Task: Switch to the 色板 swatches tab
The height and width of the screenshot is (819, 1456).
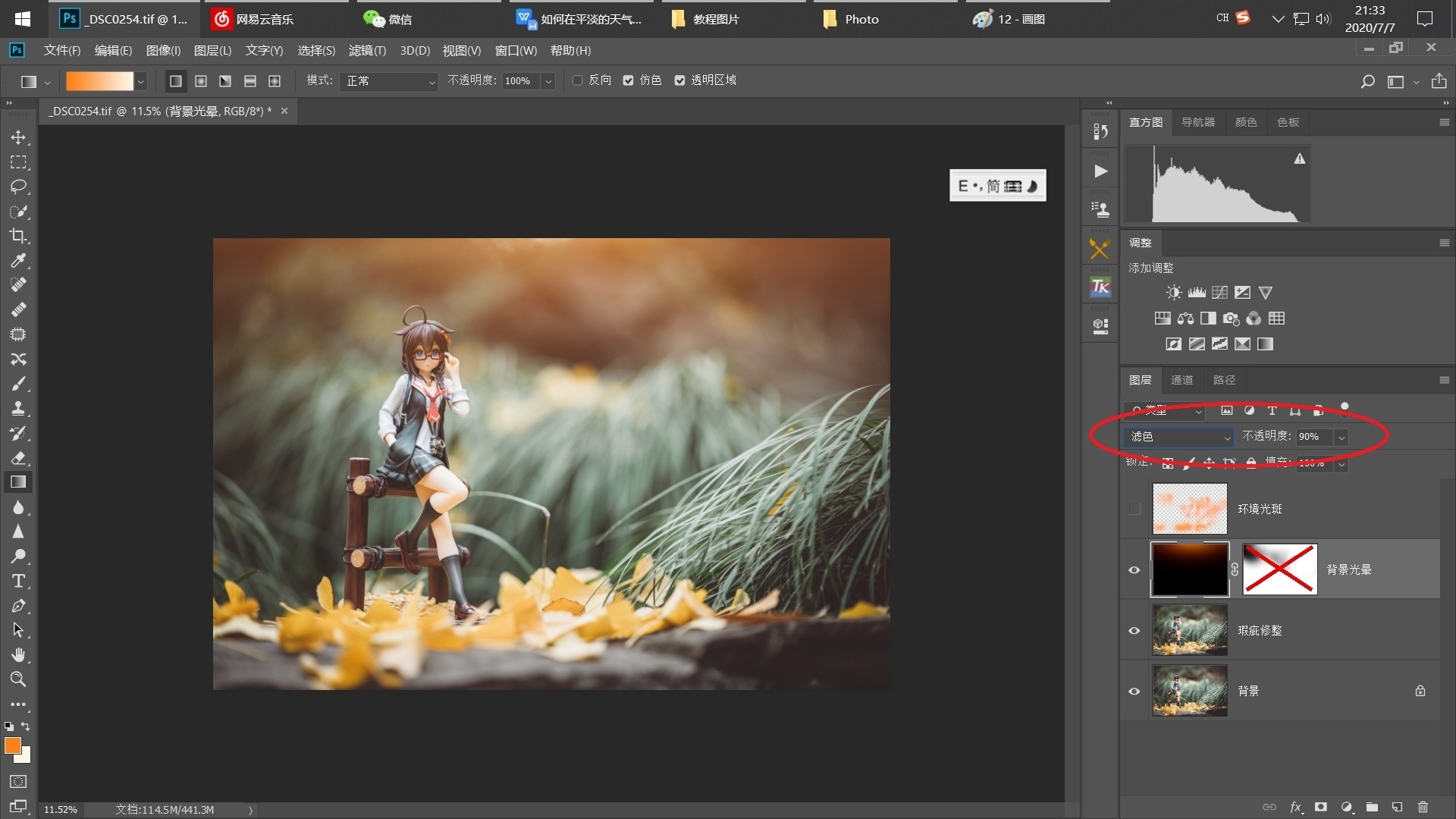Action: coord(1288,122)
